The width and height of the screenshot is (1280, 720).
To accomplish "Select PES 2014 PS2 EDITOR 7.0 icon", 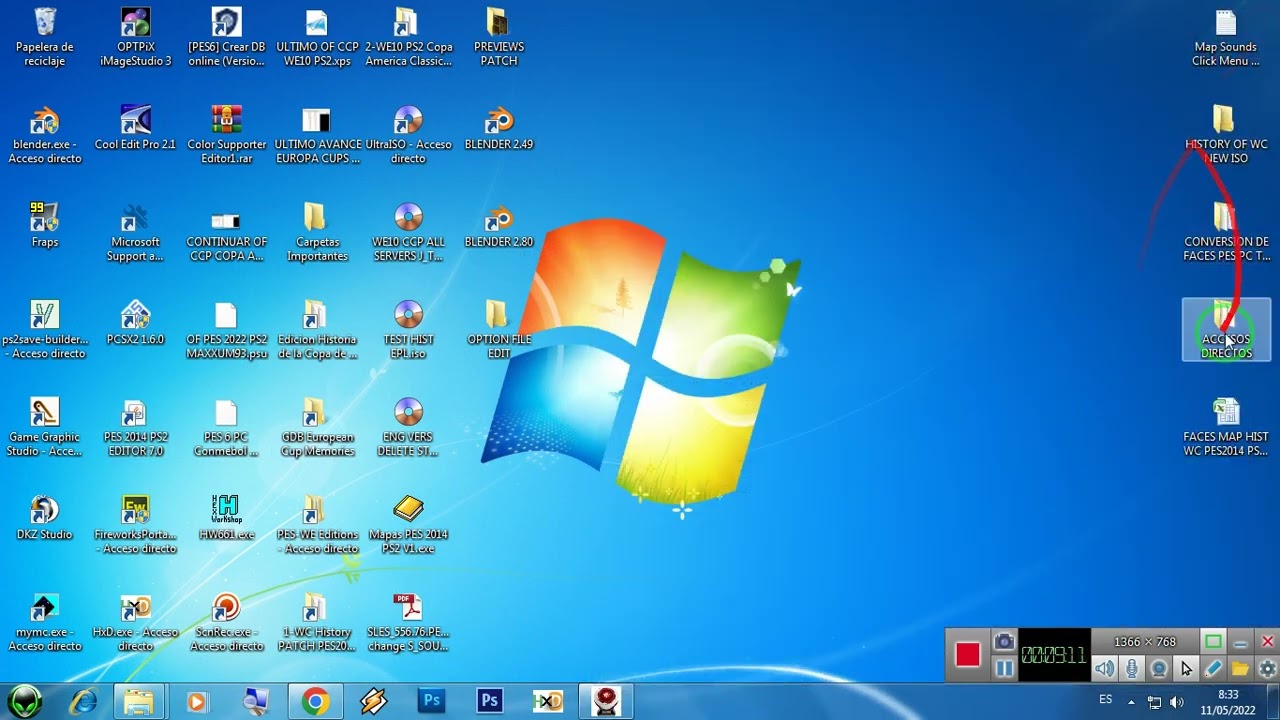I will pos(136,428).
